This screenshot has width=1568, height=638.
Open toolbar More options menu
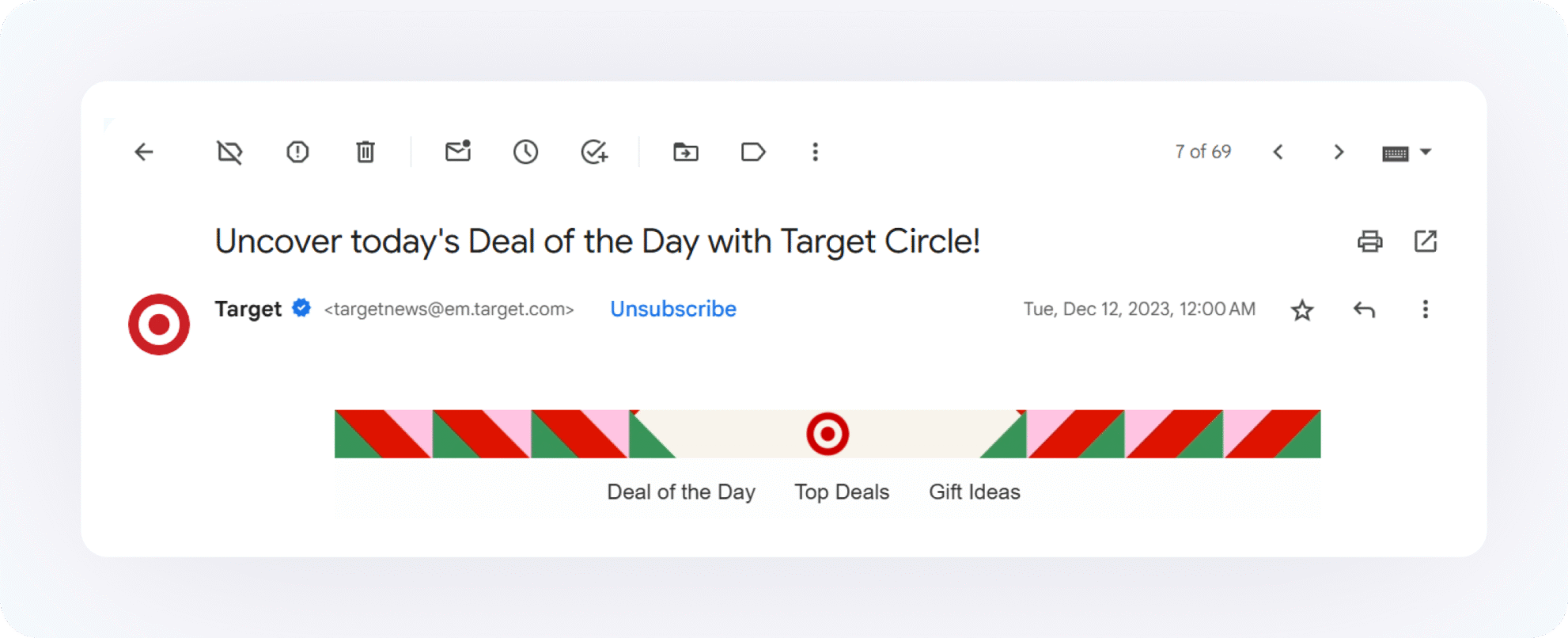[815, 152]
